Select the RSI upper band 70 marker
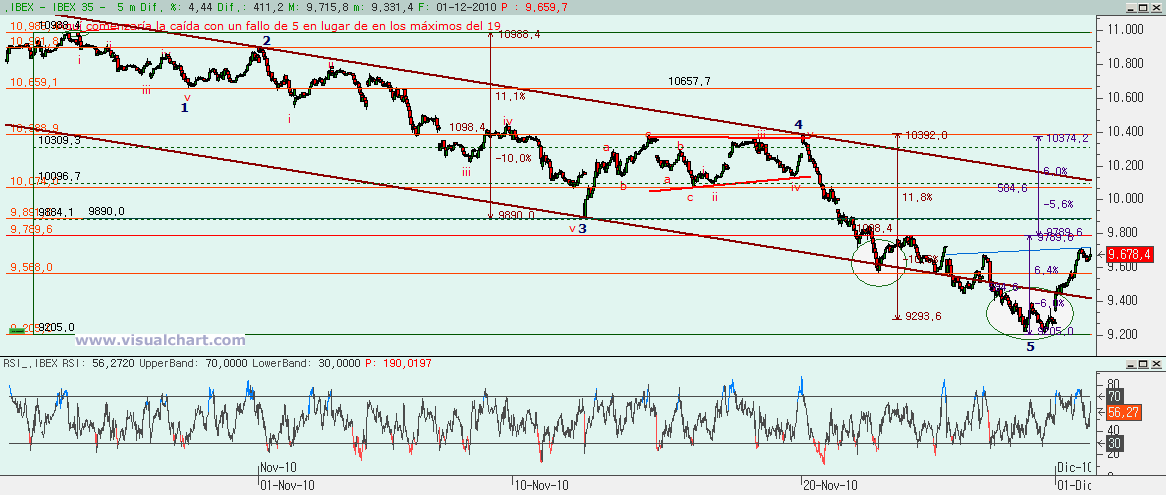Viewport: 1166px width, 495px height. click(x=1113, y=396)
